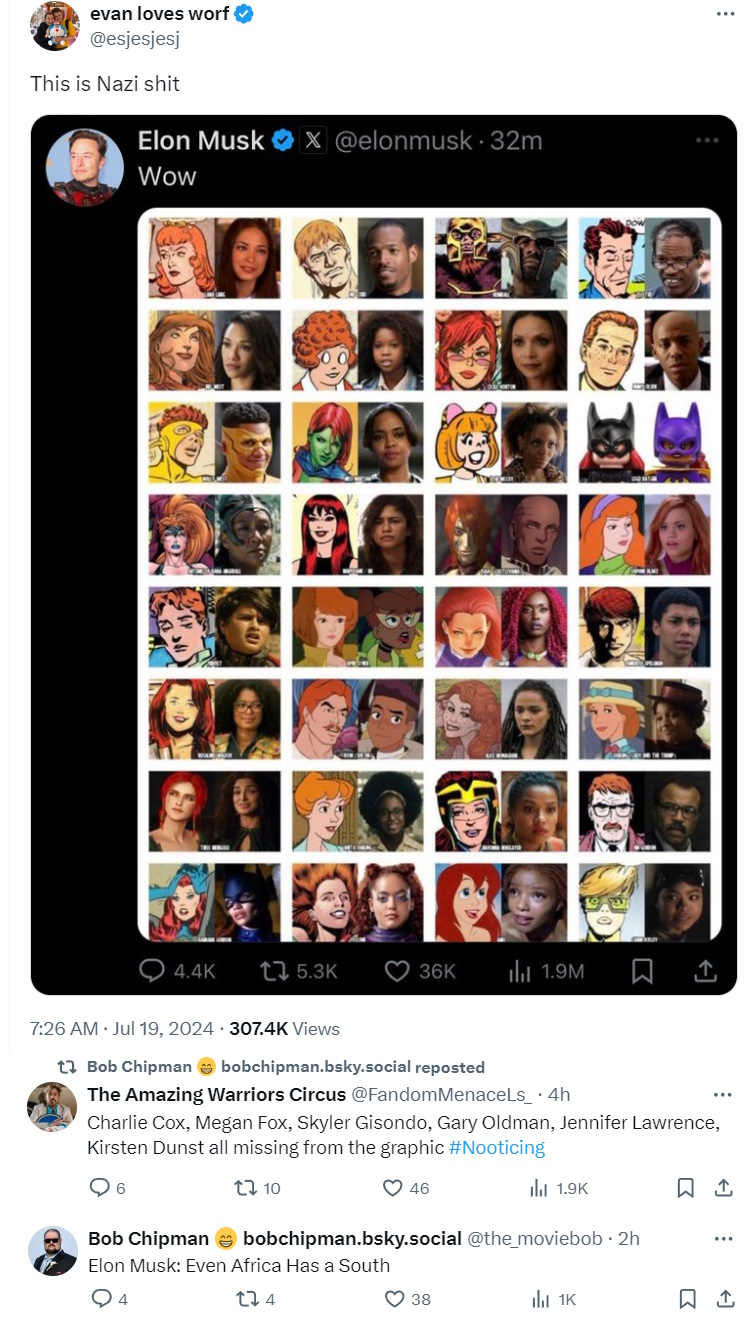Bookmark the quoted Elon Musk post
This screenshot has height=1325, width=747.
[642, 969]
